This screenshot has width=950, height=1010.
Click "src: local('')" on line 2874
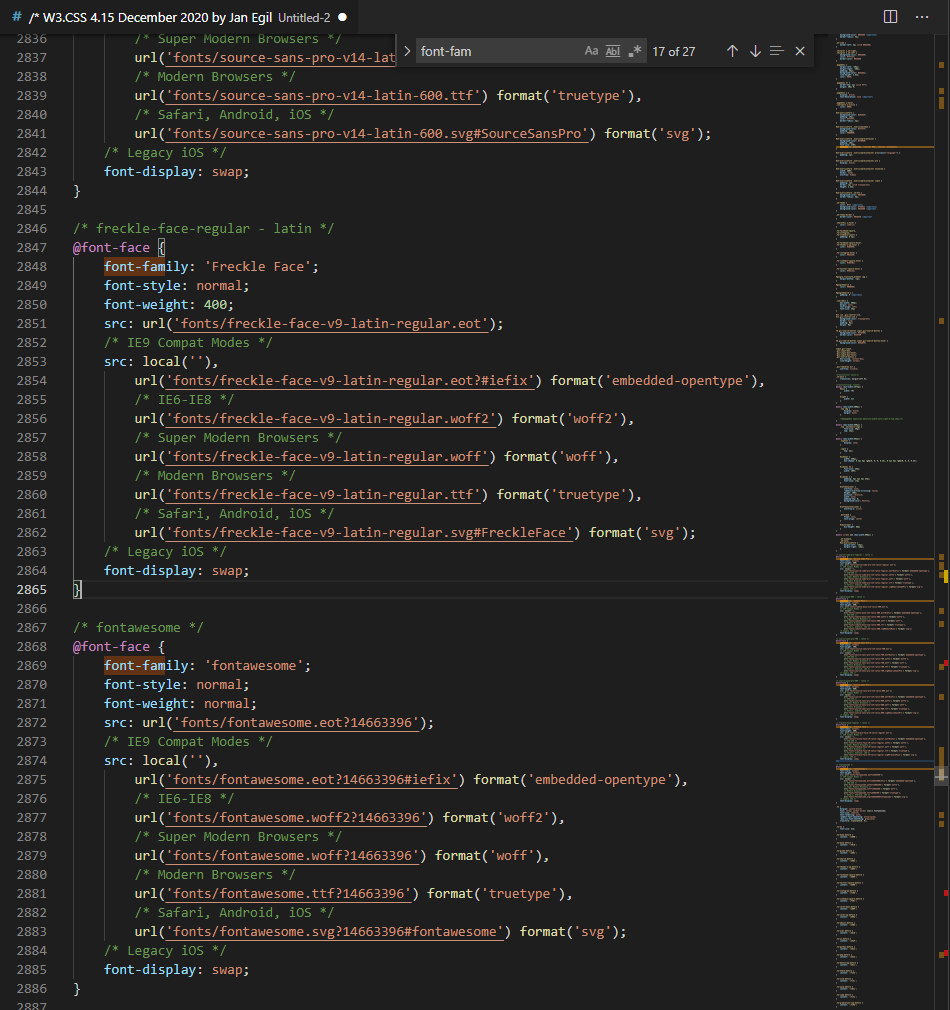[x=157, y=761]
